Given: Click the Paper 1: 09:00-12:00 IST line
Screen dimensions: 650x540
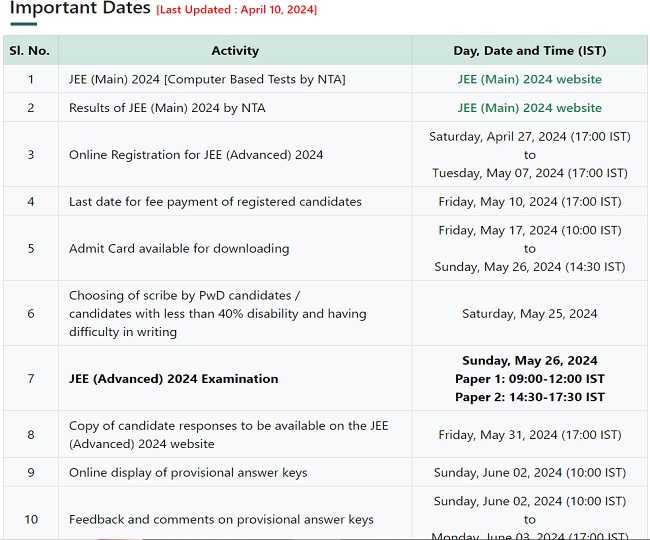Looking at the screenshot, I should pos(529,379).
